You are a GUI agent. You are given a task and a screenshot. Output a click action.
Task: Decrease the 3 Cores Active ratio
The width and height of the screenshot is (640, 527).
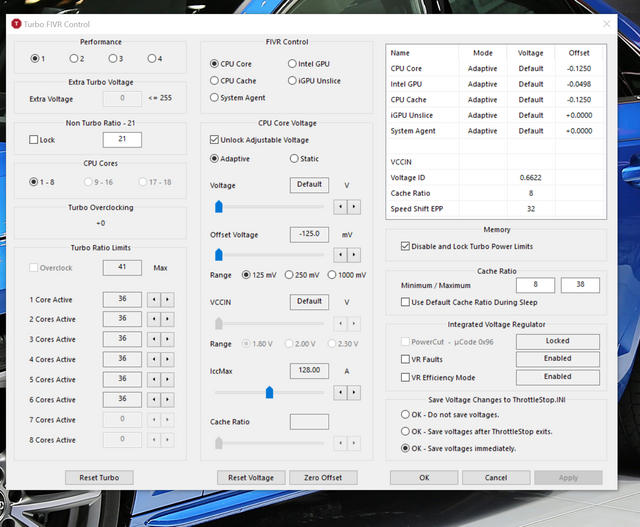point(154,339)
